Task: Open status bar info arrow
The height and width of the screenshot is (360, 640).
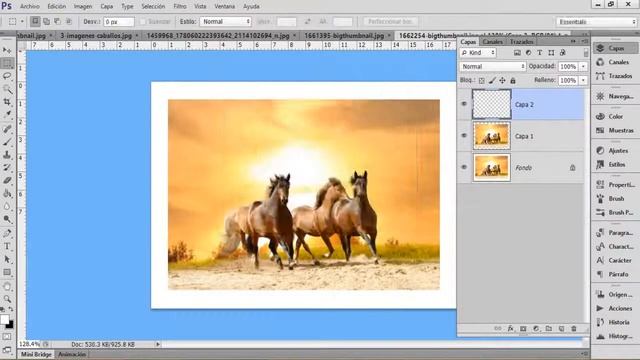Action: pos(158,344)
